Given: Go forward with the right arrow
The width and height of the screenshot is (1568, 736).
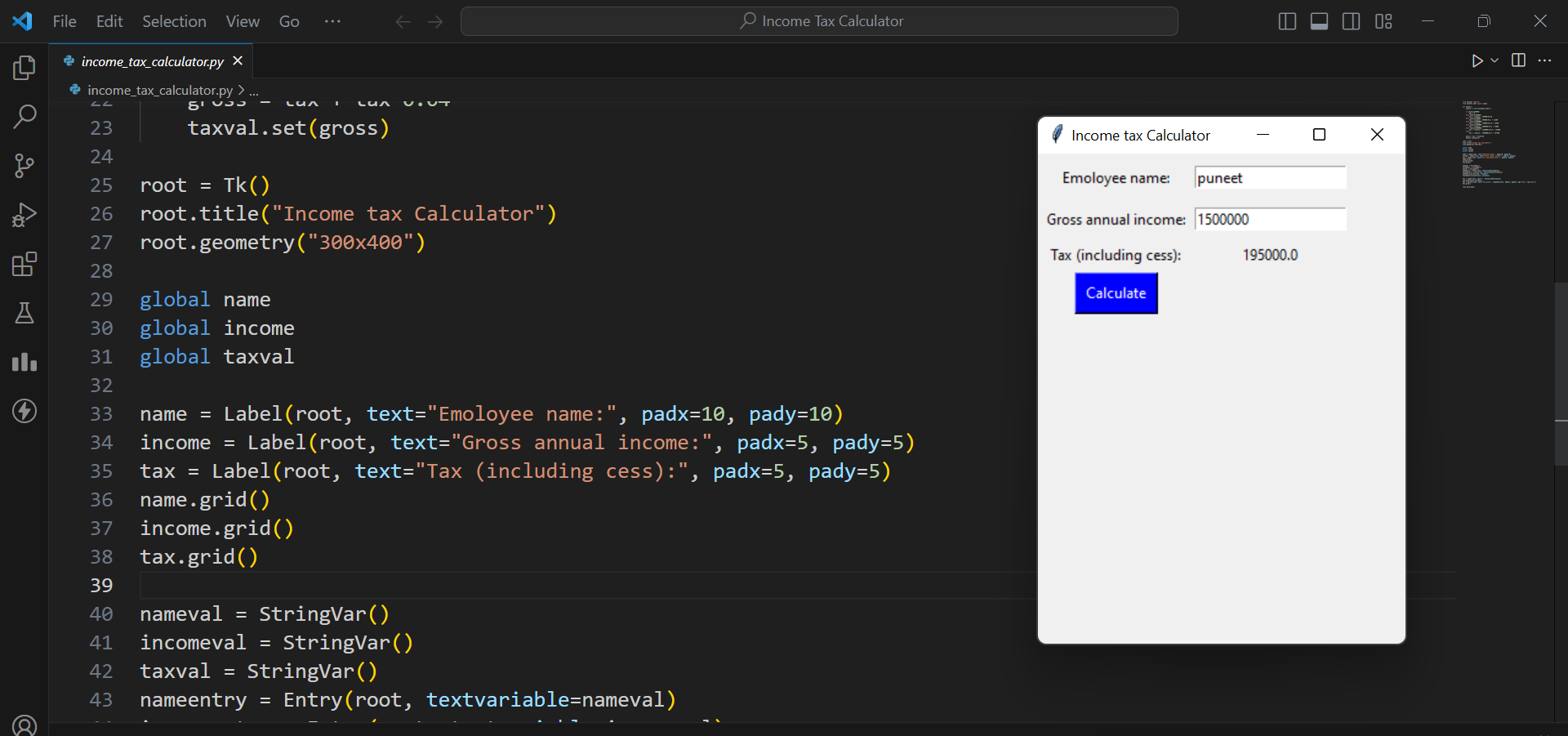Looking at the screenshot, I should coord(435,21).
